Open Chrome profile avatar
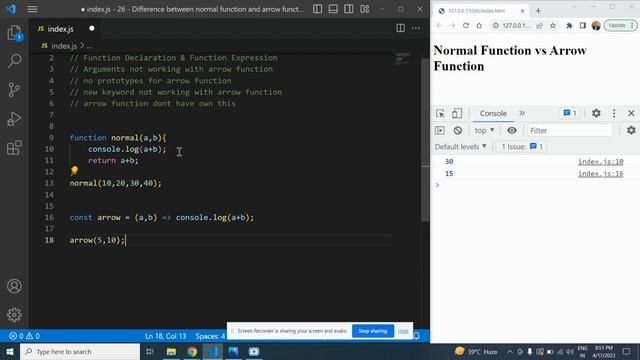The height and width of the screenshot is (360, 640). (596, 25)
